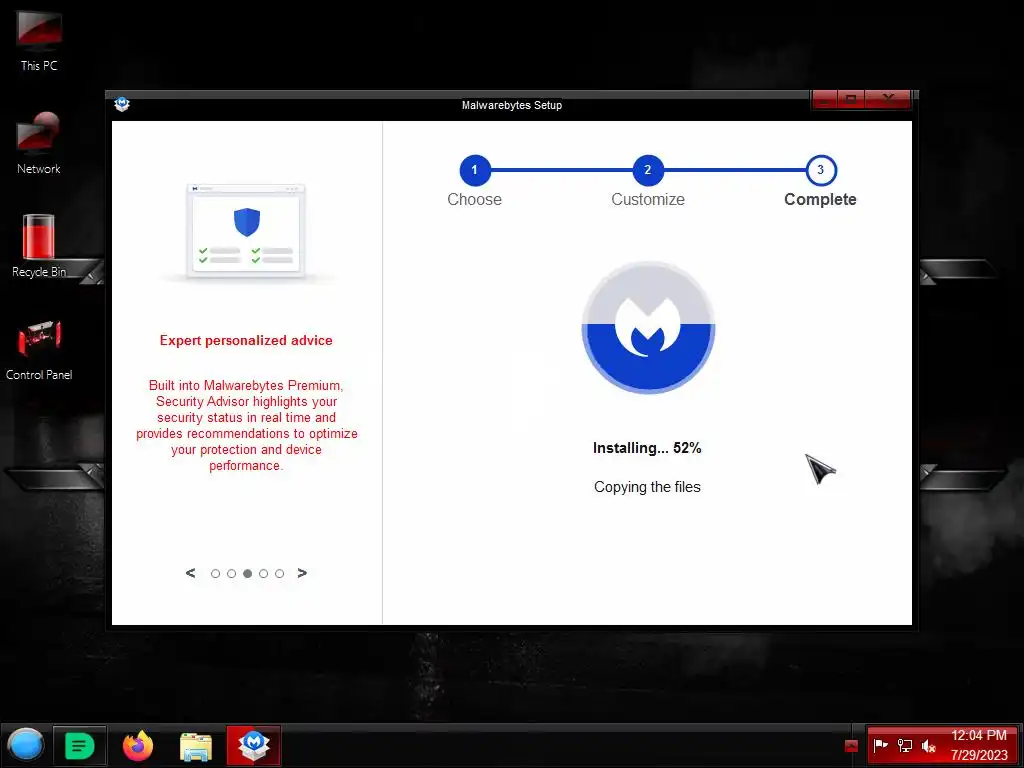Select the first carousel dot
The image size is (1024, 768).
[216, 573]
